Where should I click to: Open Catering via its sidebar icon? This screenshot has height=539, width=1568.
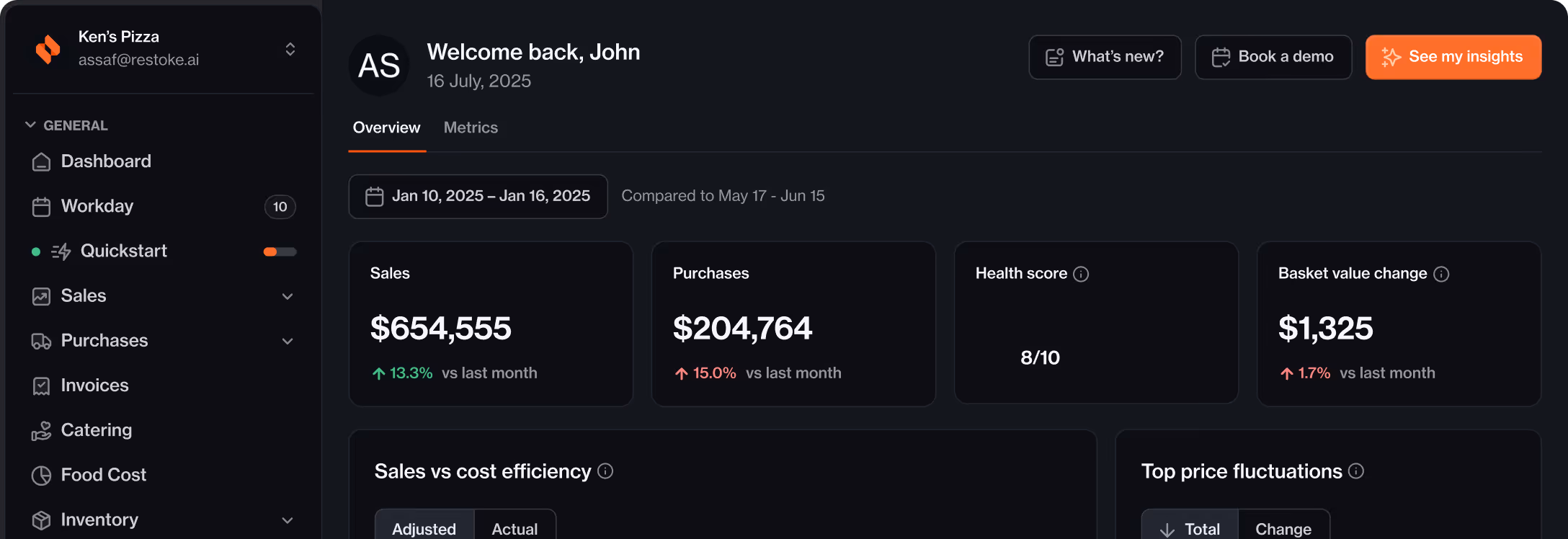pyautogui.click(x=42, y=431)
